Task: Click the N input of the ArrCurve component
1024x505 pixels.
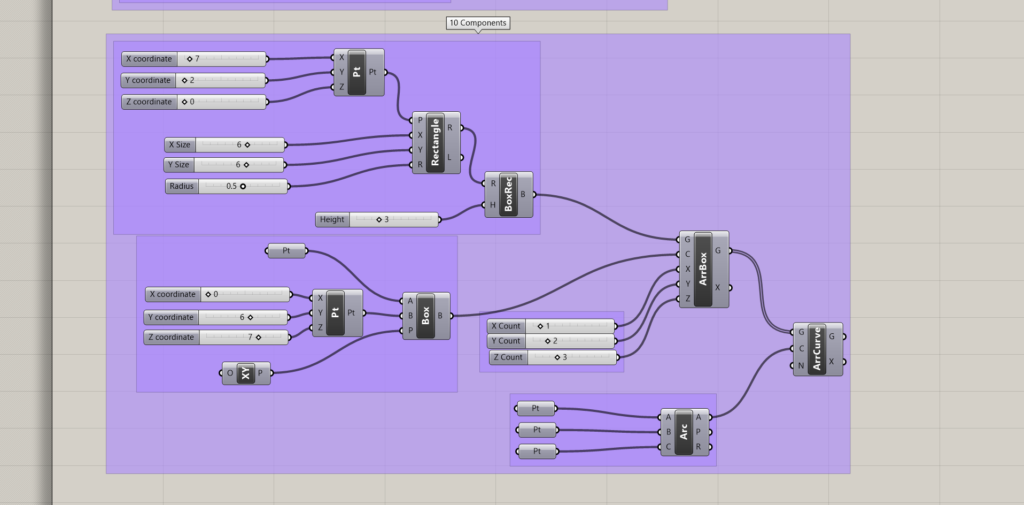Action: point(801,365)
